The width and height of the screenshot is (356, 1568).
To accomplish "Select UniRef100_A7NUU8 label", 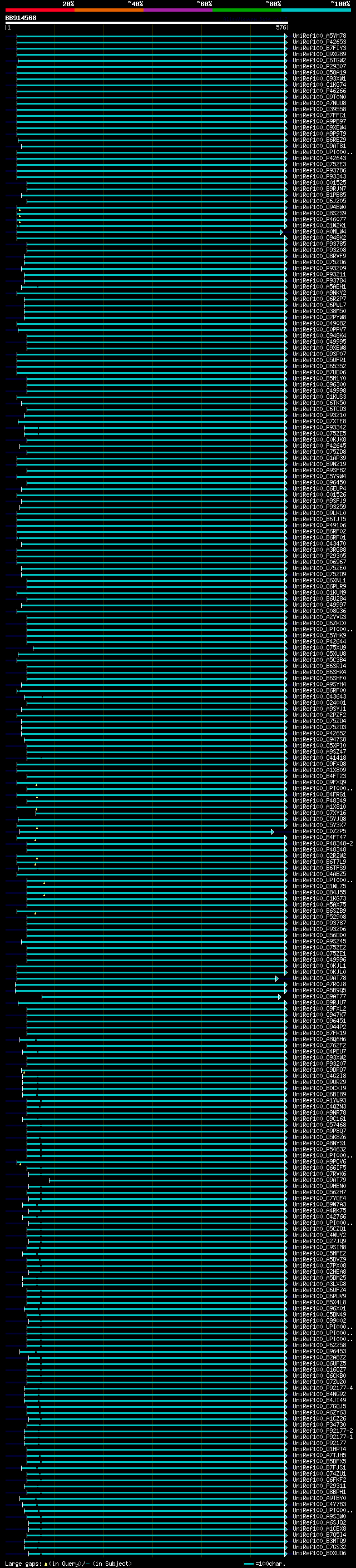I will tap(319, 103).
